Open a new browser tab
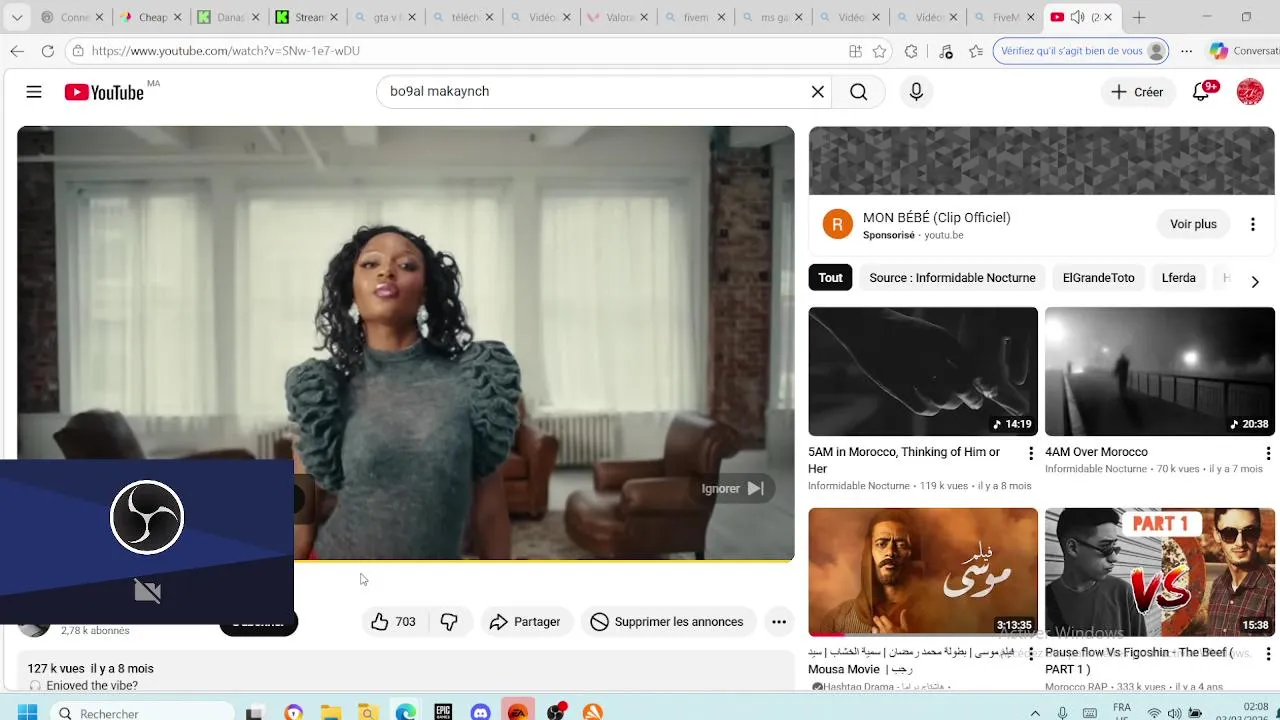 pos(1139,17)
